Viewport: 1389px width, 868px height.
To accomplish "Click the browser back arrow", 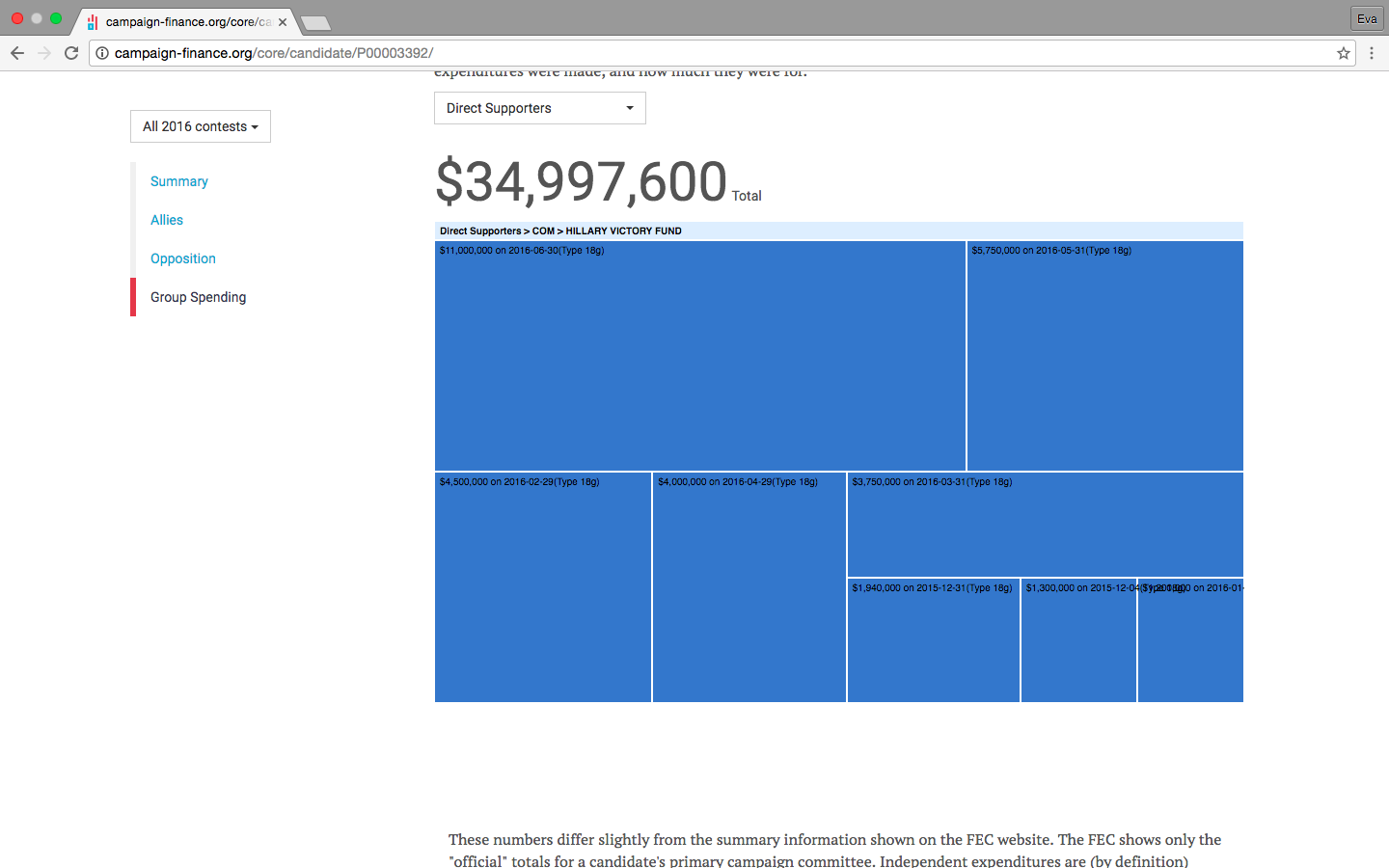I will 17,53.
